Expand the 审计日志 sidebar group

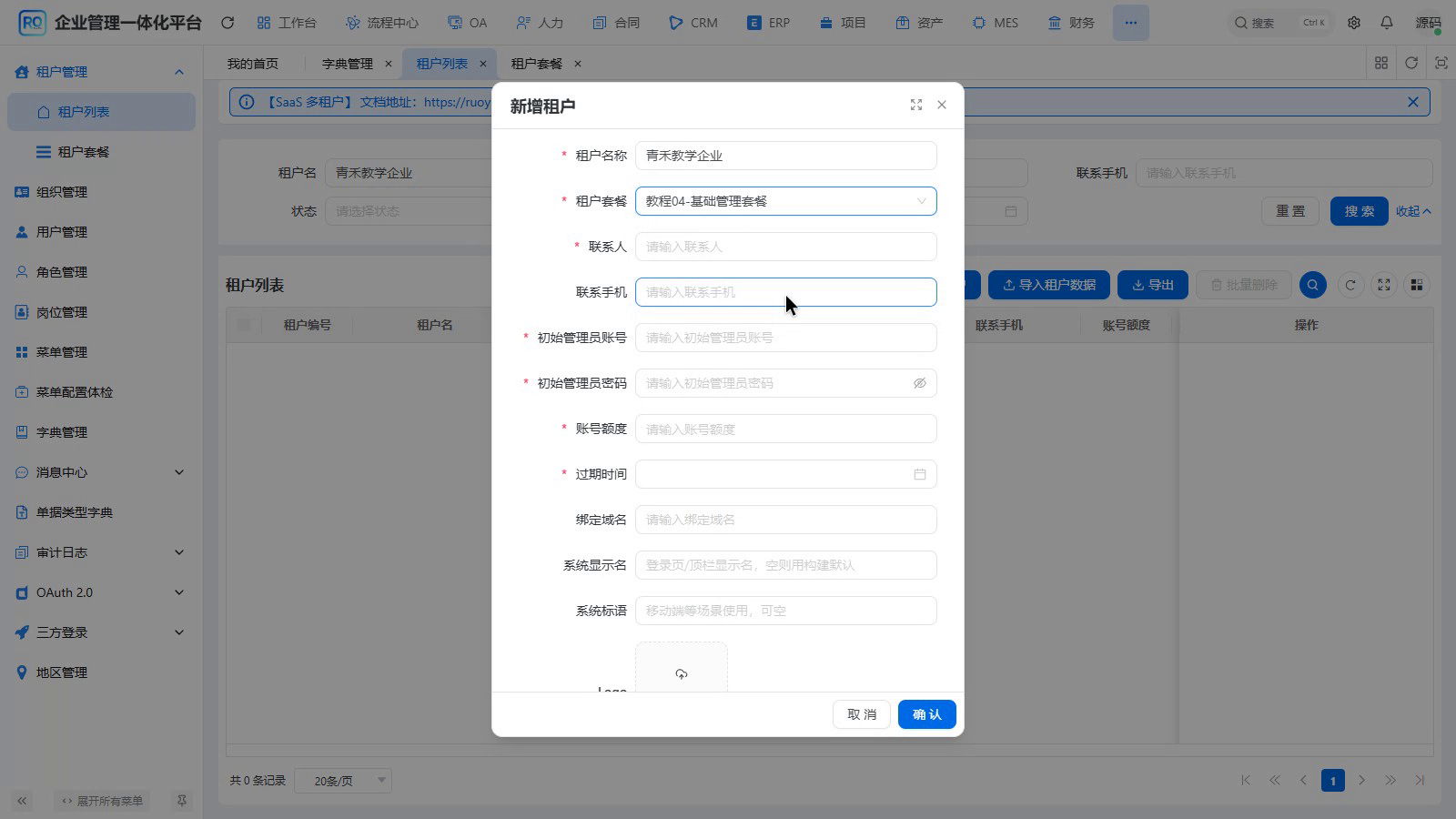[x=102, y=552]
